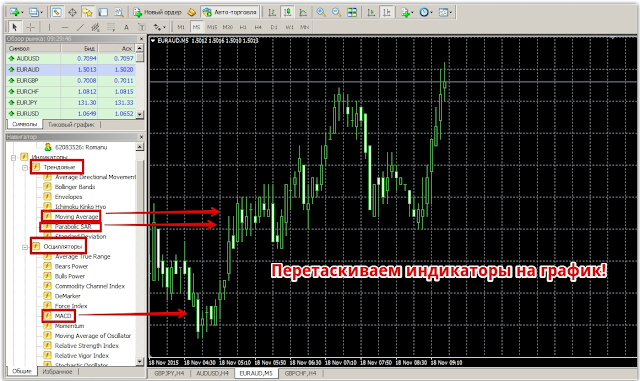Select the Vertical Line drawing tool

49,27
